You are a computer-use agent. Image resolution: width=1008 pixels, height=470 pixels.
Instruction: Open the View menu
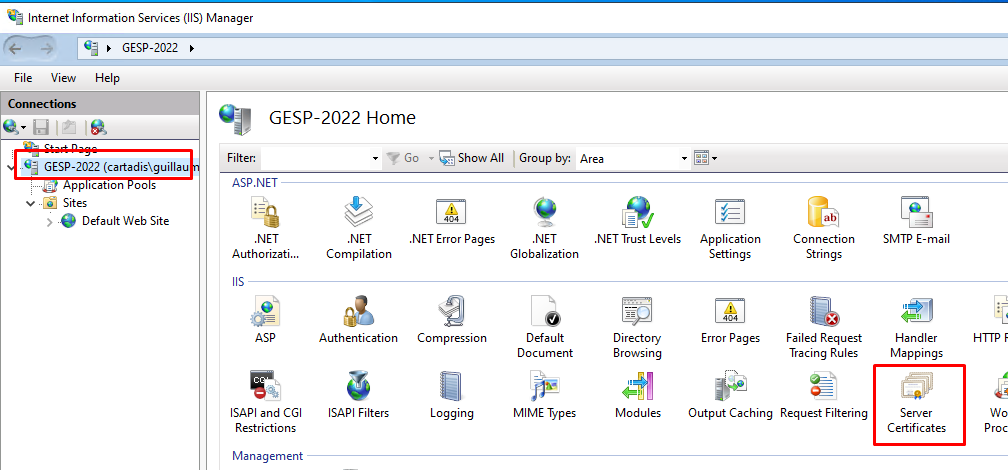pos(64,78)
